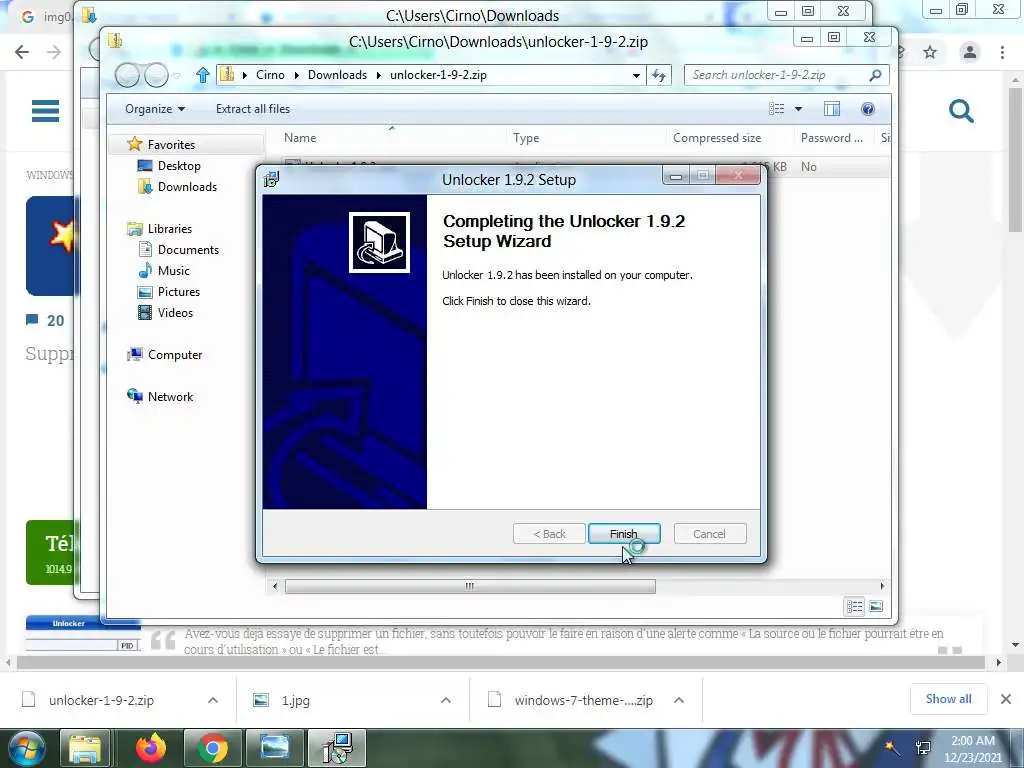
Task: Launch Firefox from the taskbar
Action: click(x=150, y=748)
